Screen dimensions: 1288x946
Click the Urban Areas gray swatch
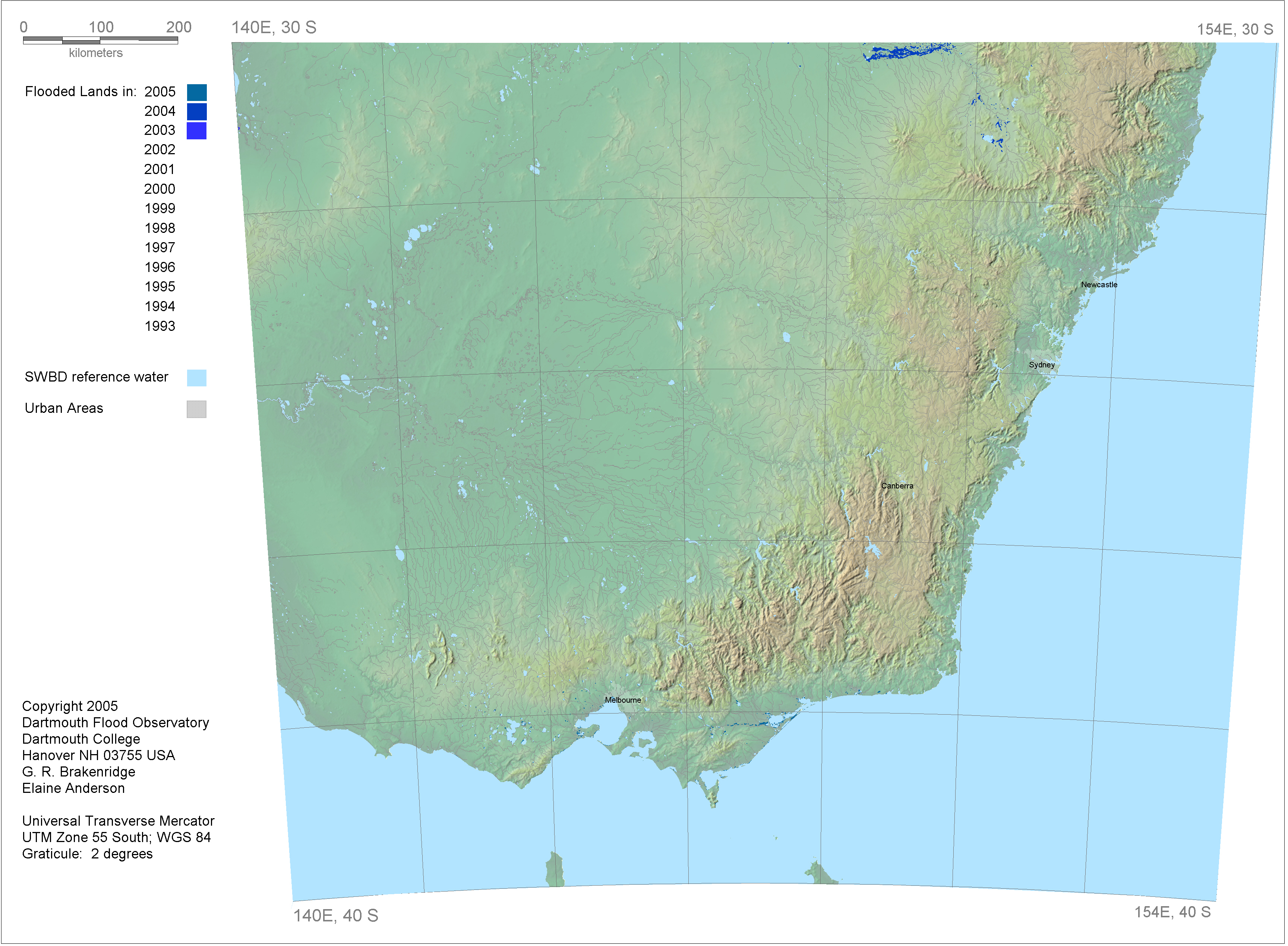[x=196, y=409]
